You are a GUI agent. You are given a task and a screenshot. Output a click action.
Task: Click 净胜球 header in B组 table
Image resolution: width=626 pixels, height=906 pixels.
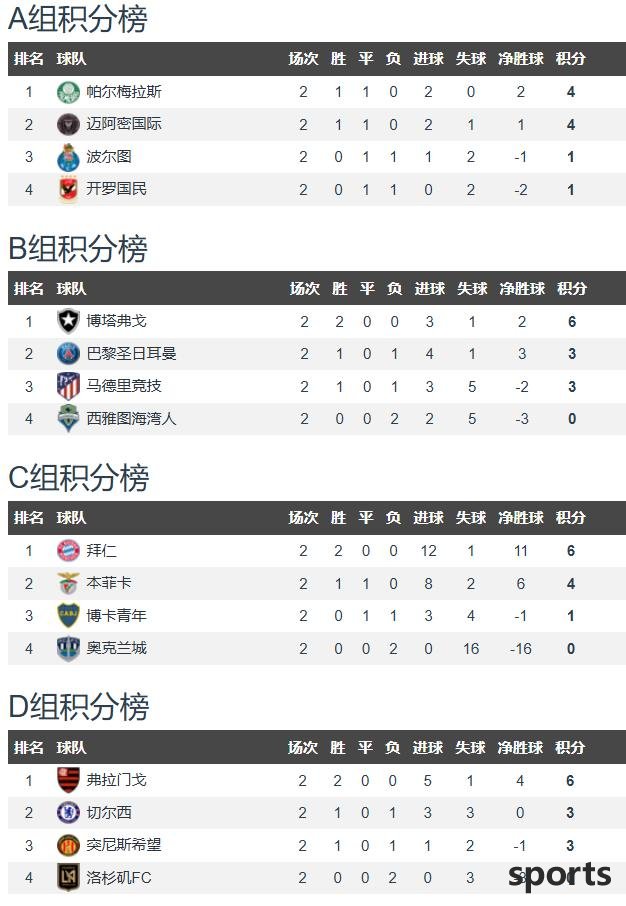point(522,288)
